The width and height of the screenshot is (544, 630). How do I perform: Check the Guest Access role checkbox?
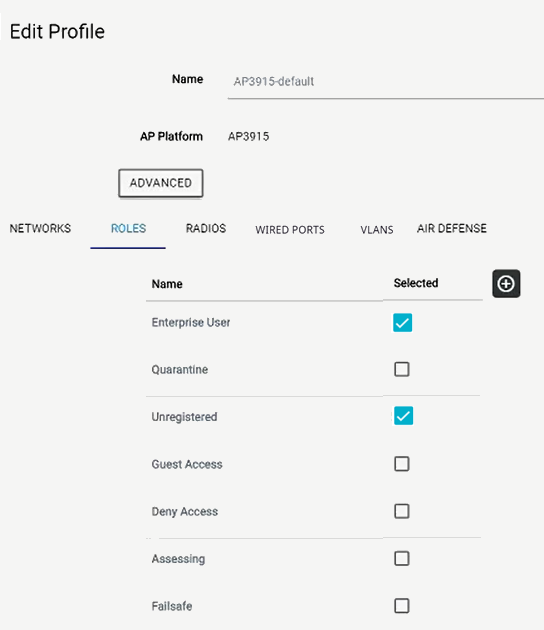pos(402,464)
